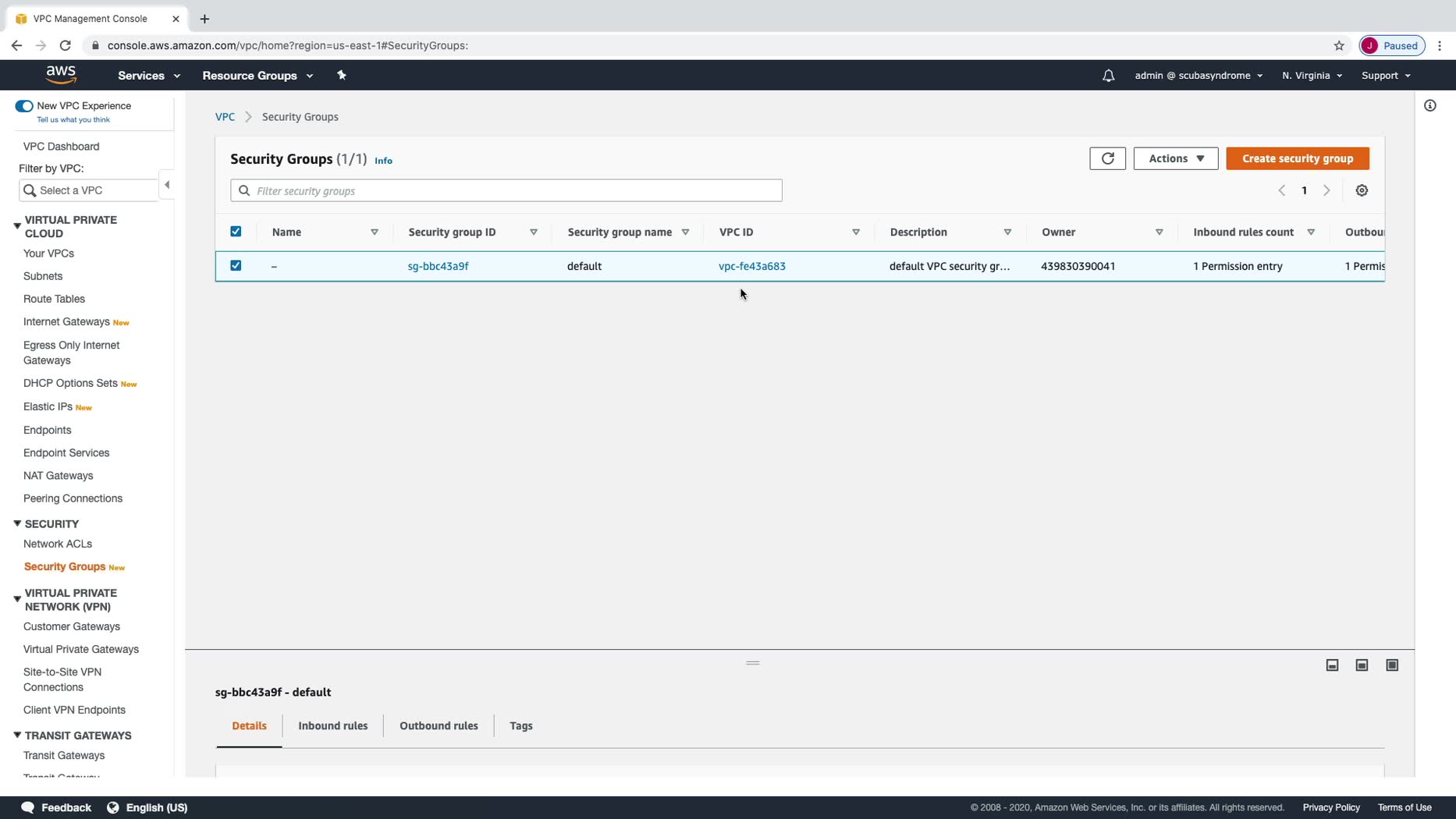The image size is (1456, 819).
Task: Reload the browser page
Action: 66,45
